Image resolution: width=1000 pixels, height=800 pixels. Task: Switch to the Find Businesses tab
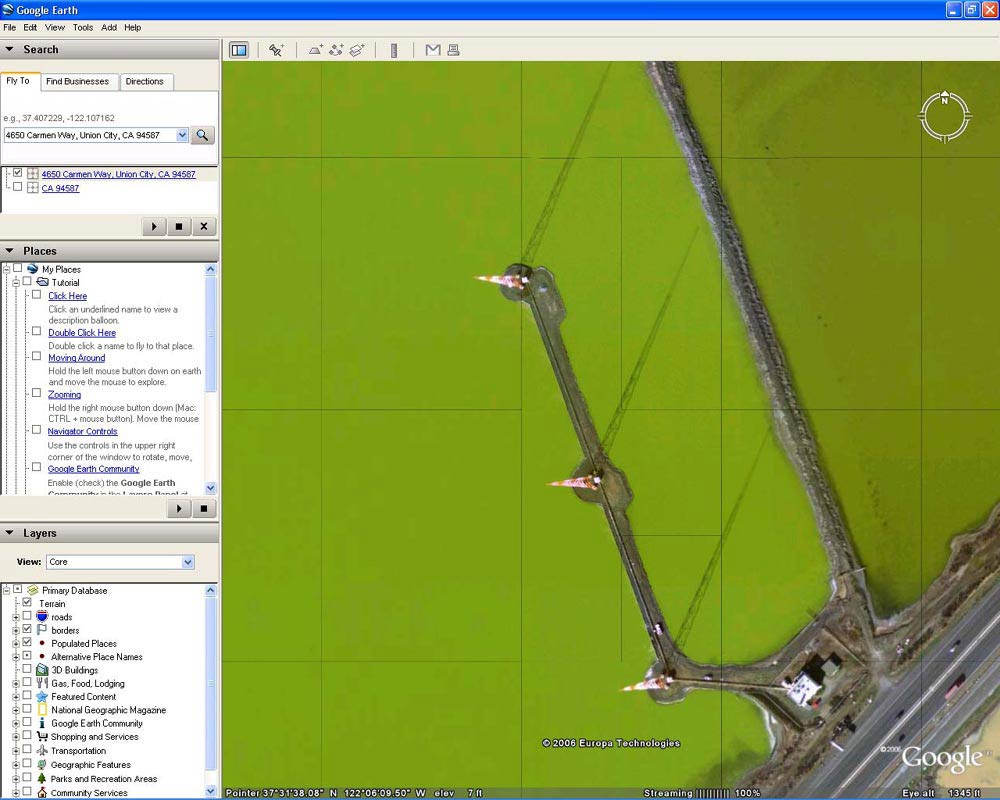[x=78, y=82]
